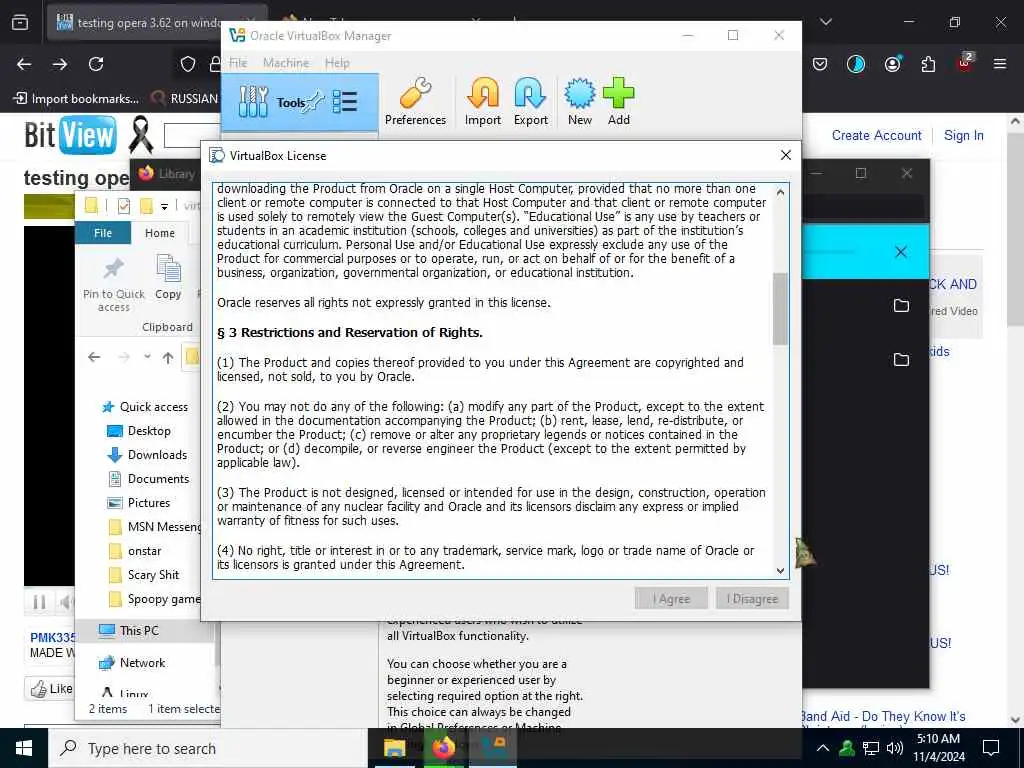
Task: Click the BitView logo
Action: coord(71,135)
